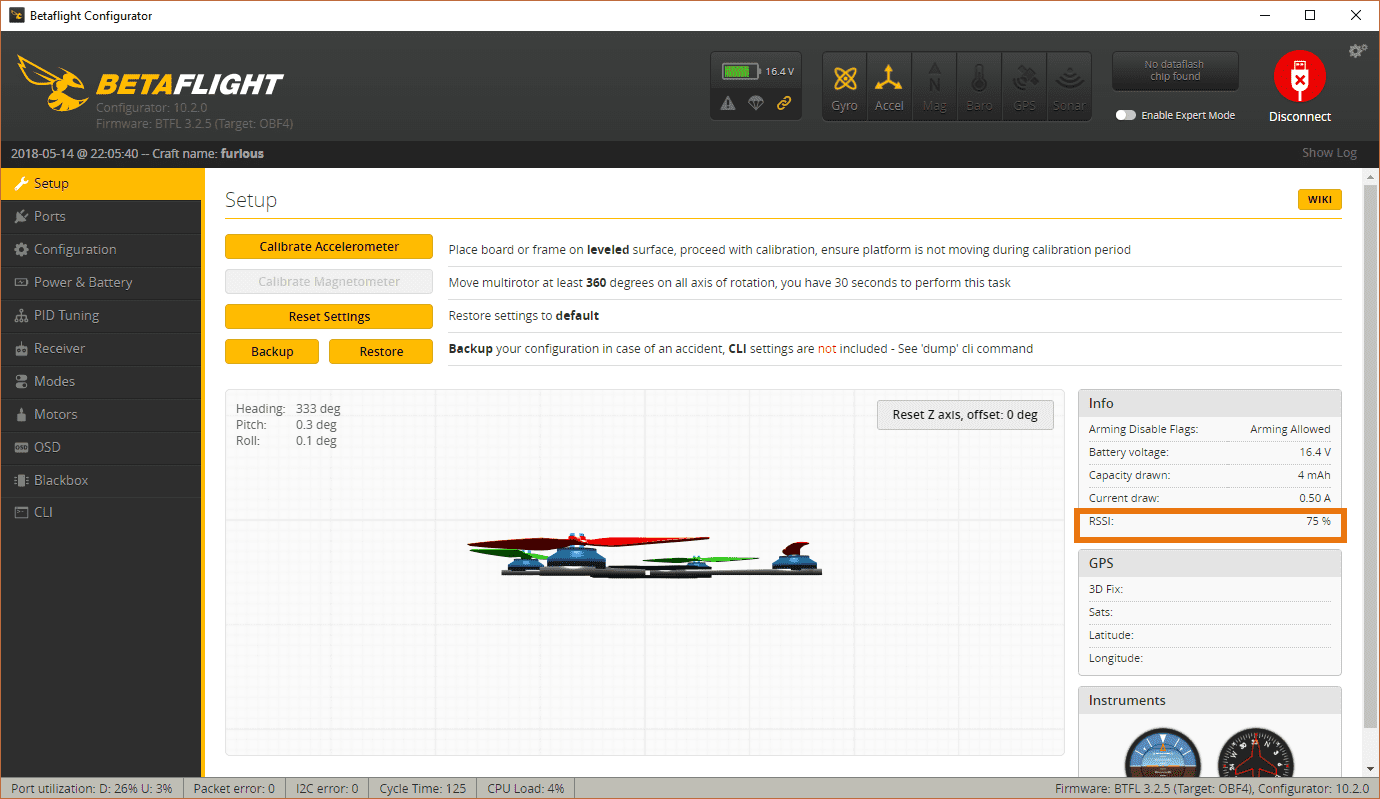Open options via the gear icon
1380x799 pixels.
(1357, 50)
